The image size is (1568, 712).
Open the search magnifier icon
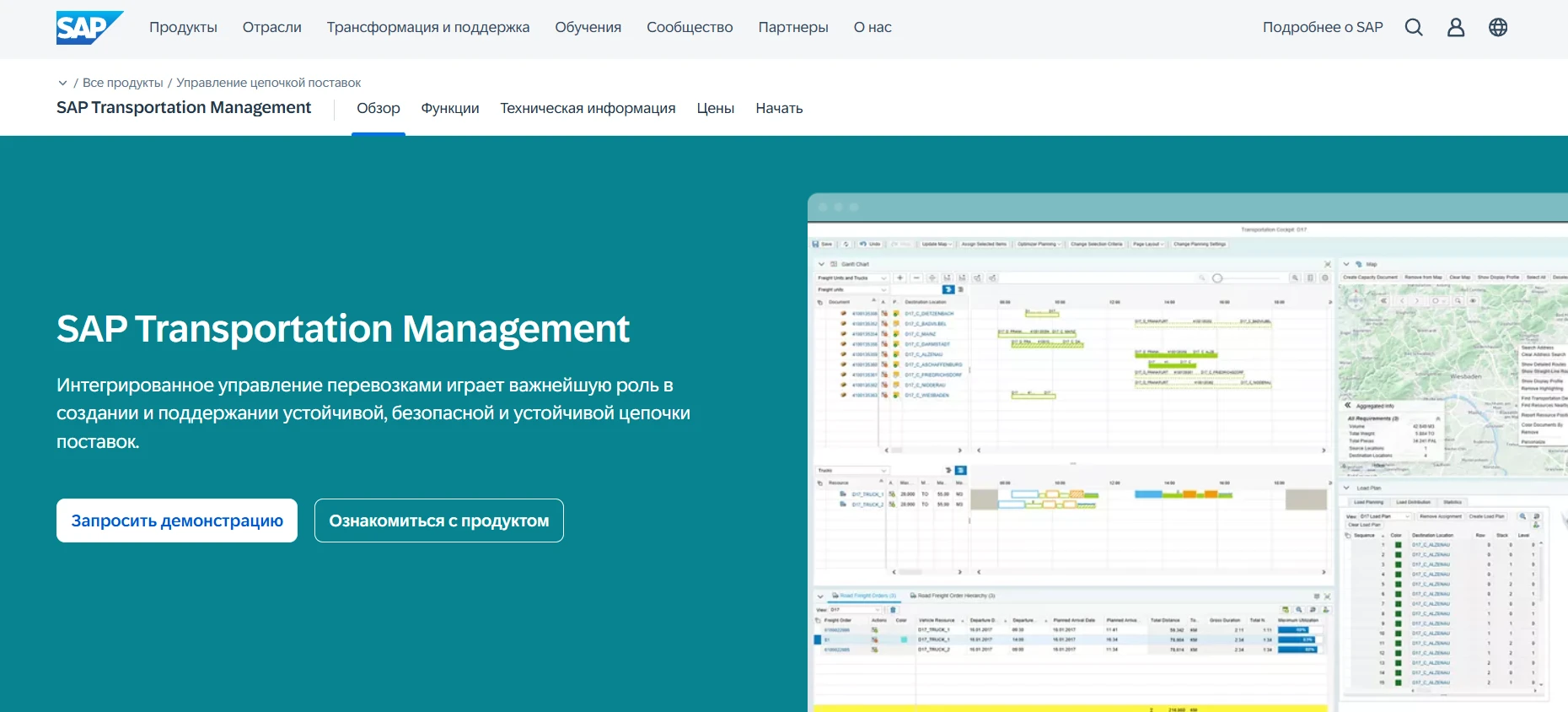click(1414, 27)
